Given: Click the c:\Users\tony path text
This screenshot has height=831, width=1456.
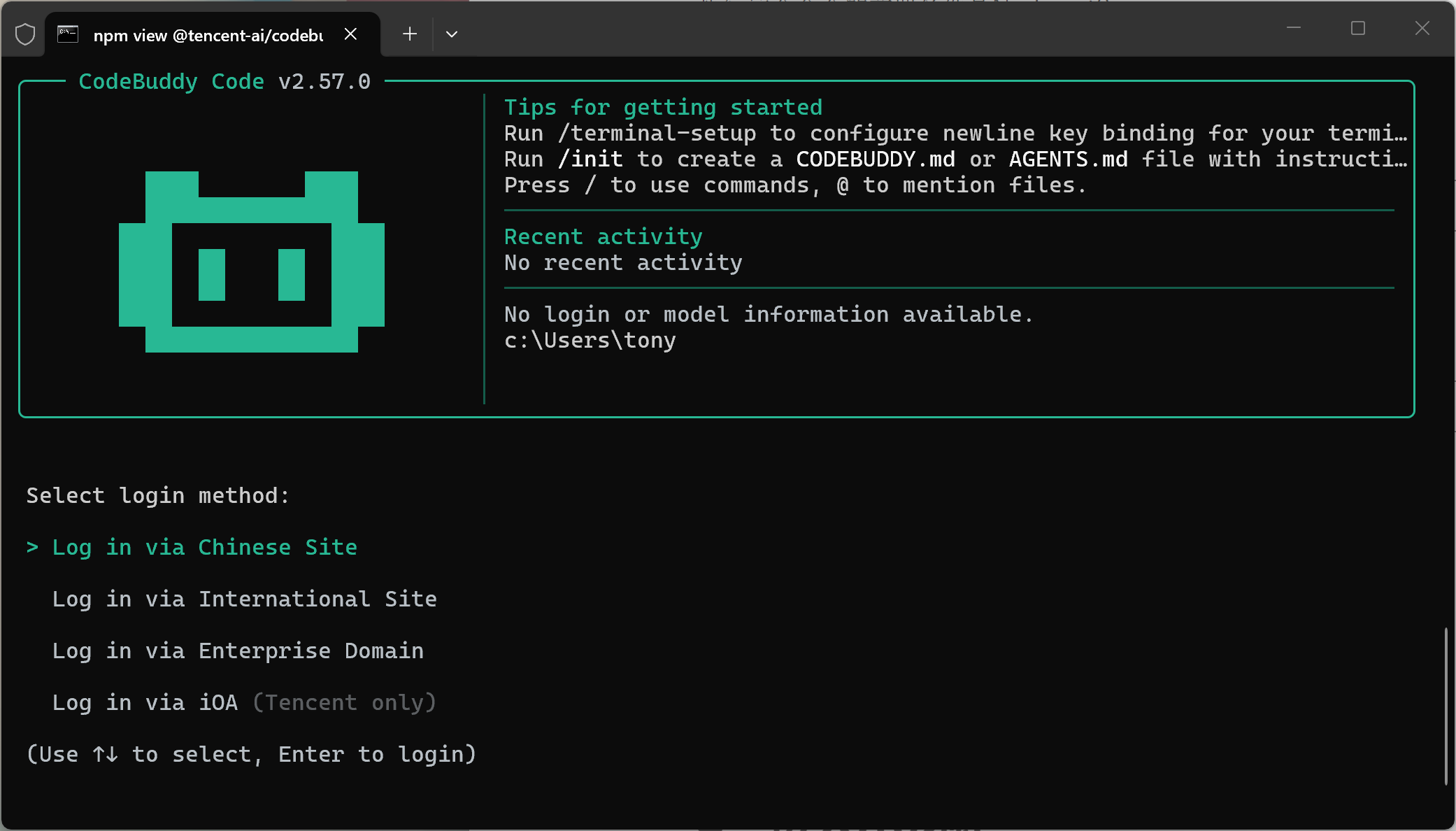Looking at the screenshot, I should point(590,341).
